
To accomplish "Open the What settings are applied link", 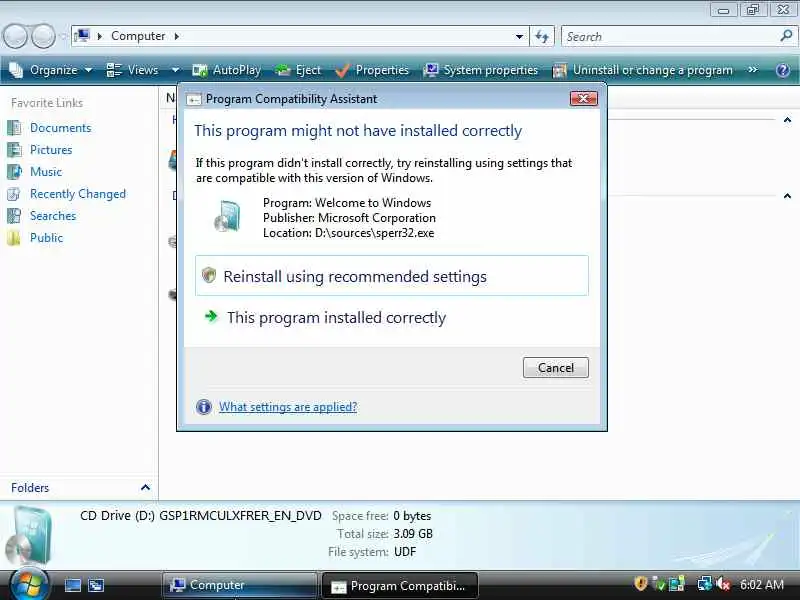I will point(288,407).
